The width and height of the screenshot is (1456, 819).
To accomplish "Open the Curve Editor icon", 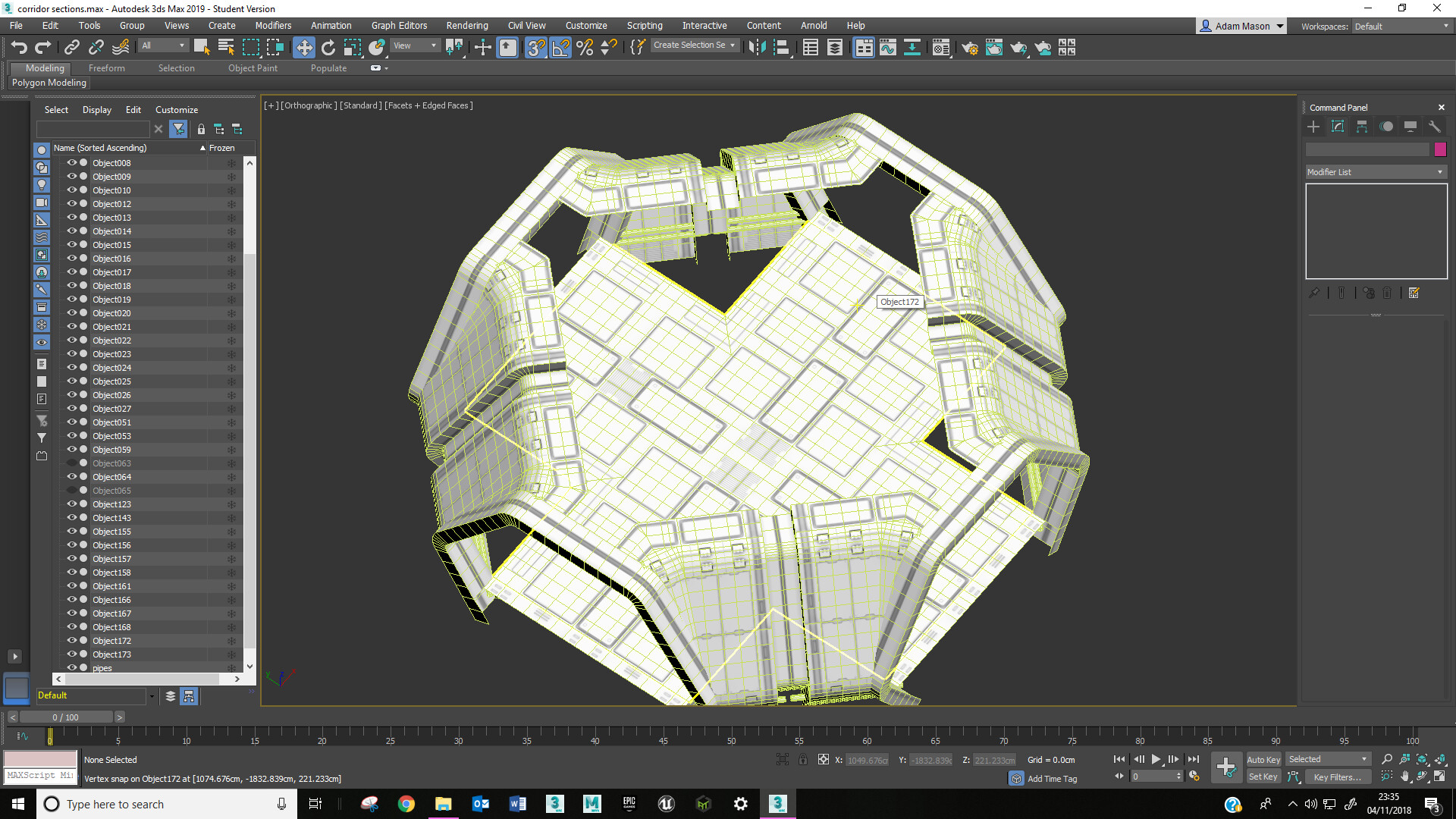I will (x=888, y=48).
